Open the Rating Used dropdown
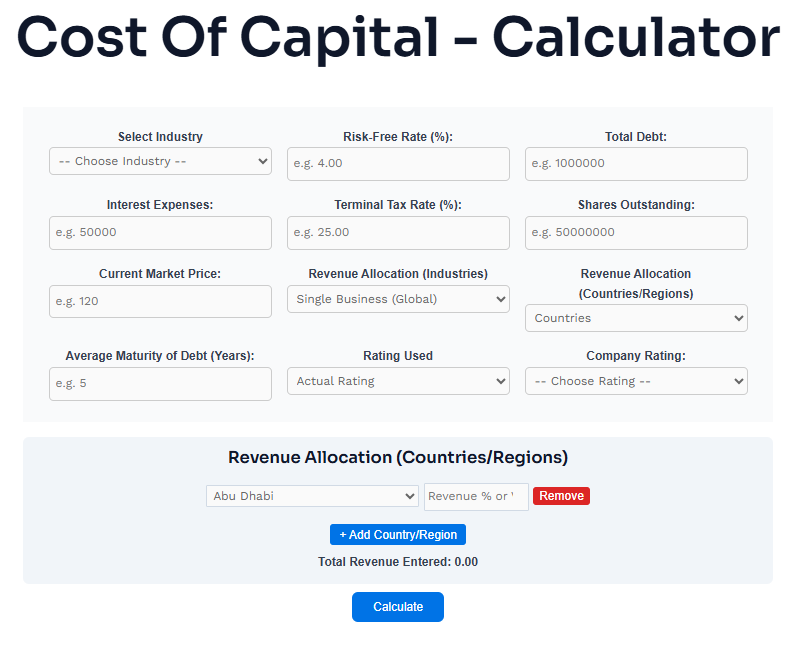The width and height of the screenshot is (809, 648). pos(398,381)
